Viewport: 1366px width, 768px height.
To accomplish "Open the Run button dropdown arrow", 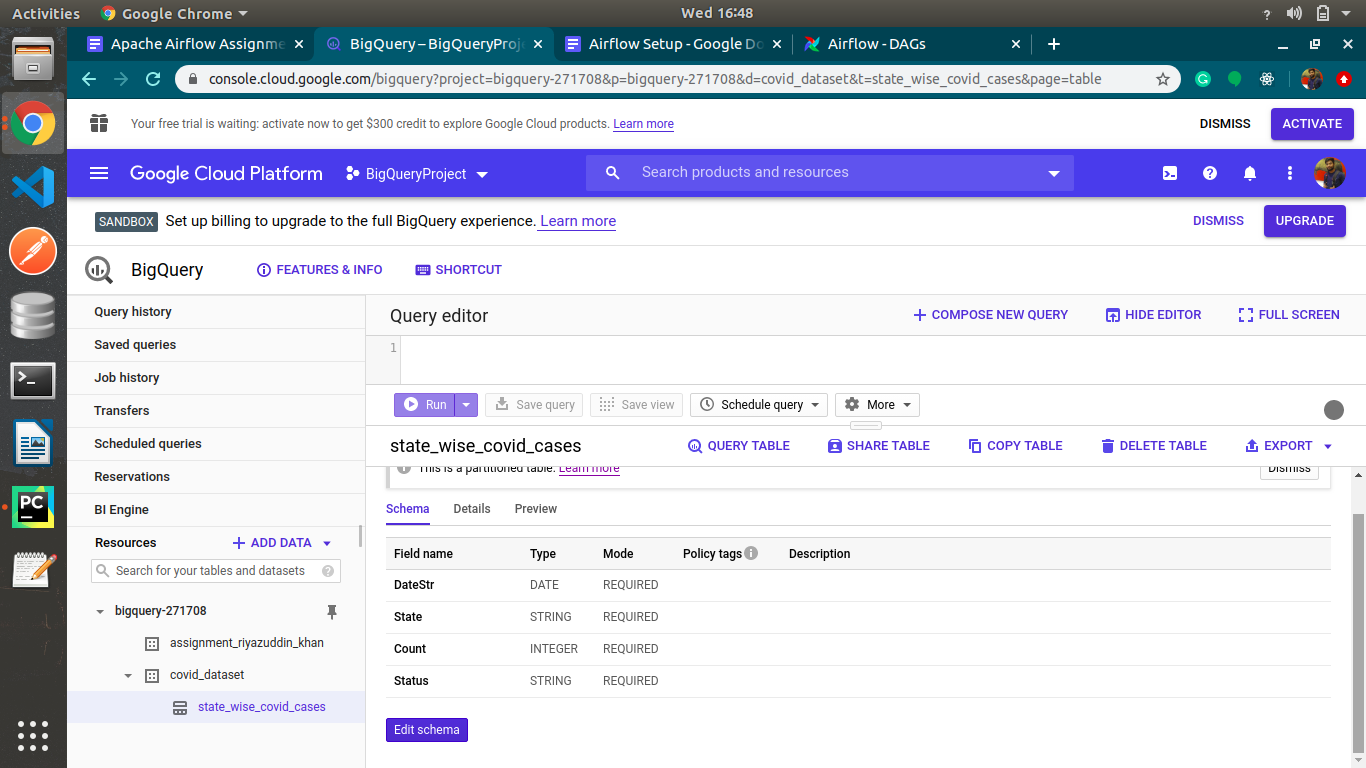I will tap(466, 405).
